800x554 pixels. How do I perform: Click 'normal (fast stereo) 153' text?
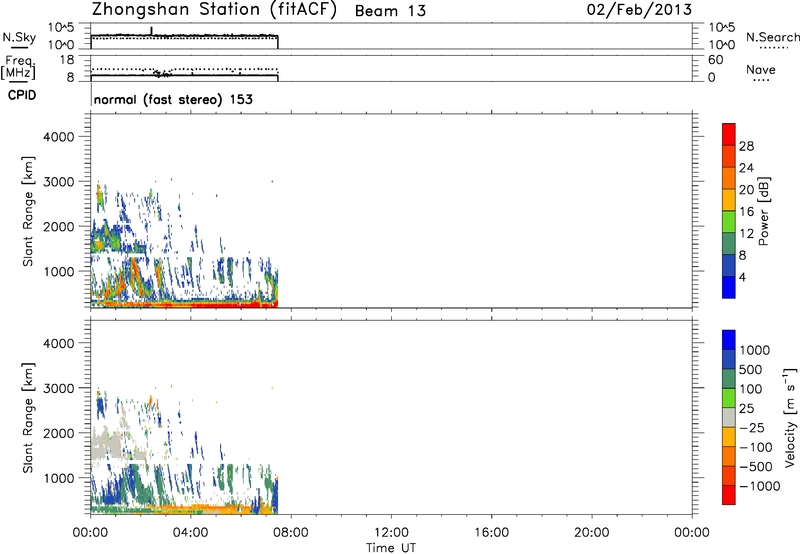pos(173,100)
